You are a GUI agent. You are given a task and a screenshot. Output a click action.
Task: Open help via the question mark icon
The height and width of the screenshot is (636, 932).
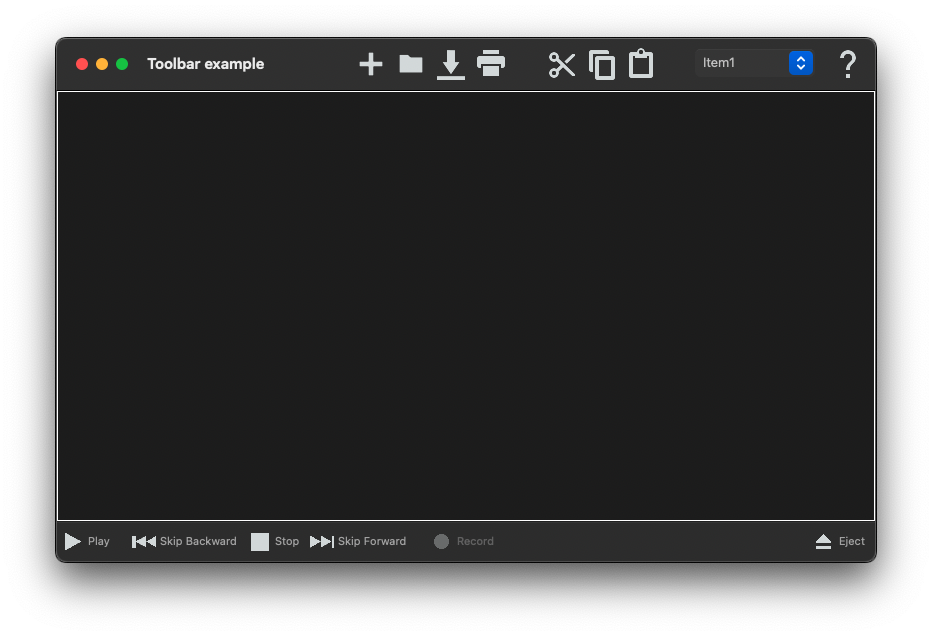pos(847,64)
